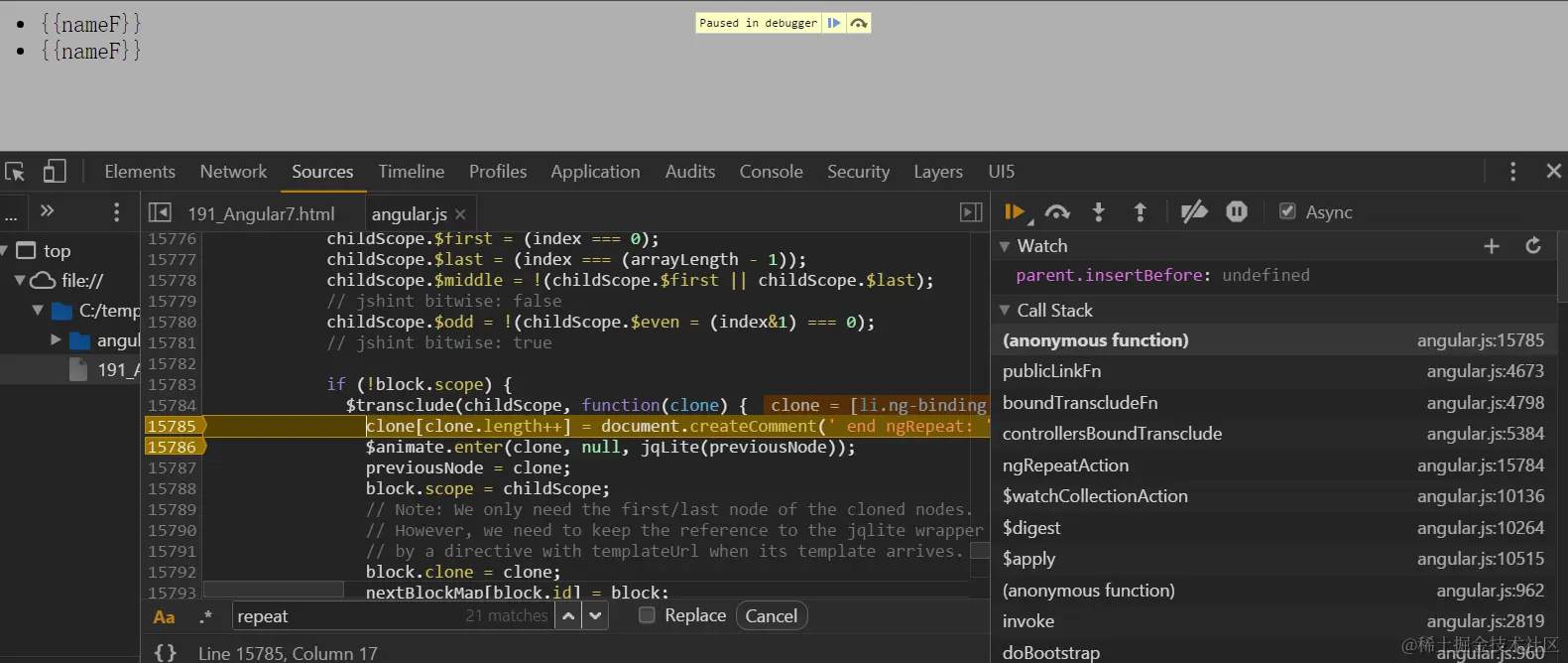The image size is (1568, 663).
Task: Open the Application tab
Action: pos(595,172)
